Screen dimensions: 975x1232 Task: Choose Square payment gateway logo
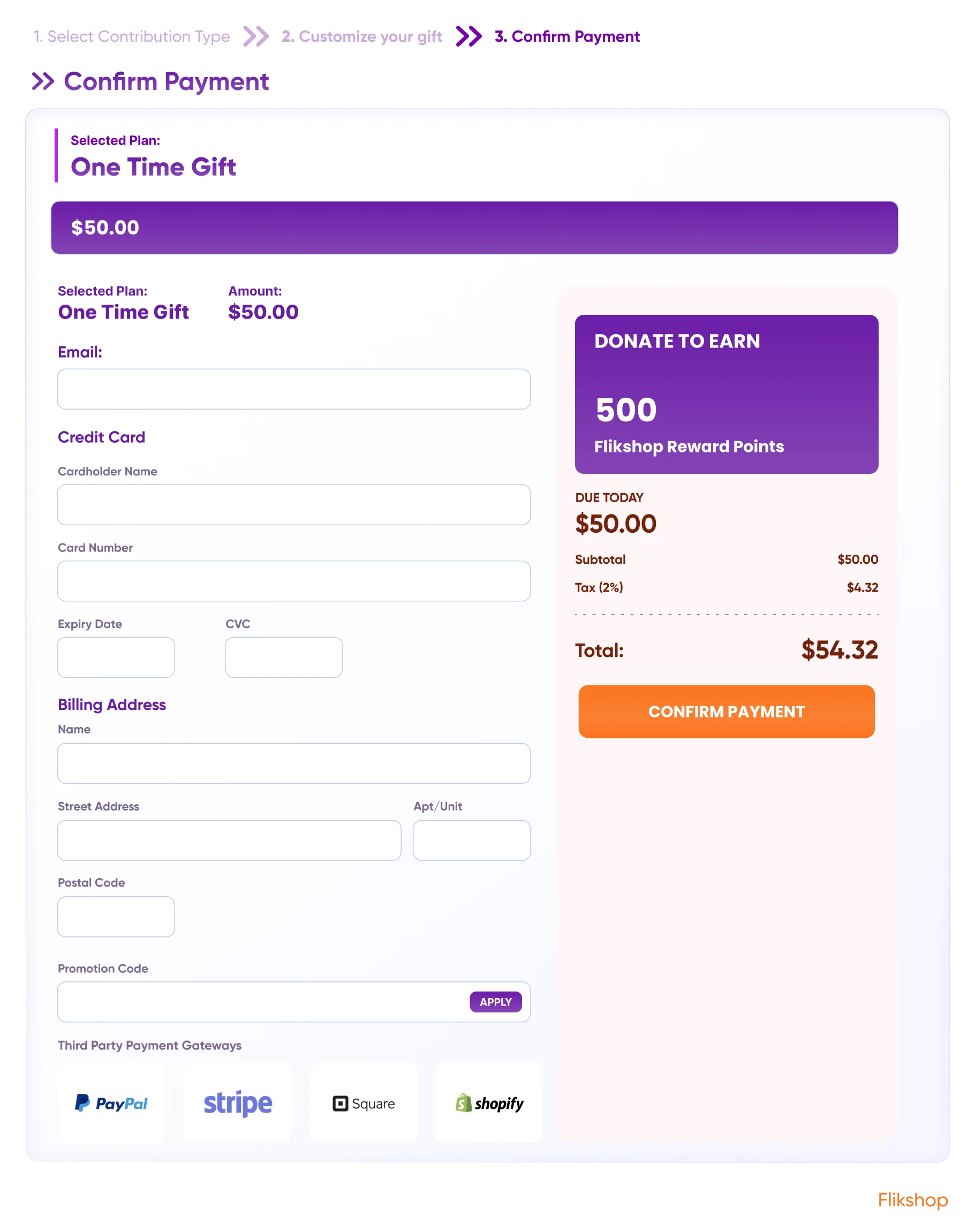[364, 1103]
